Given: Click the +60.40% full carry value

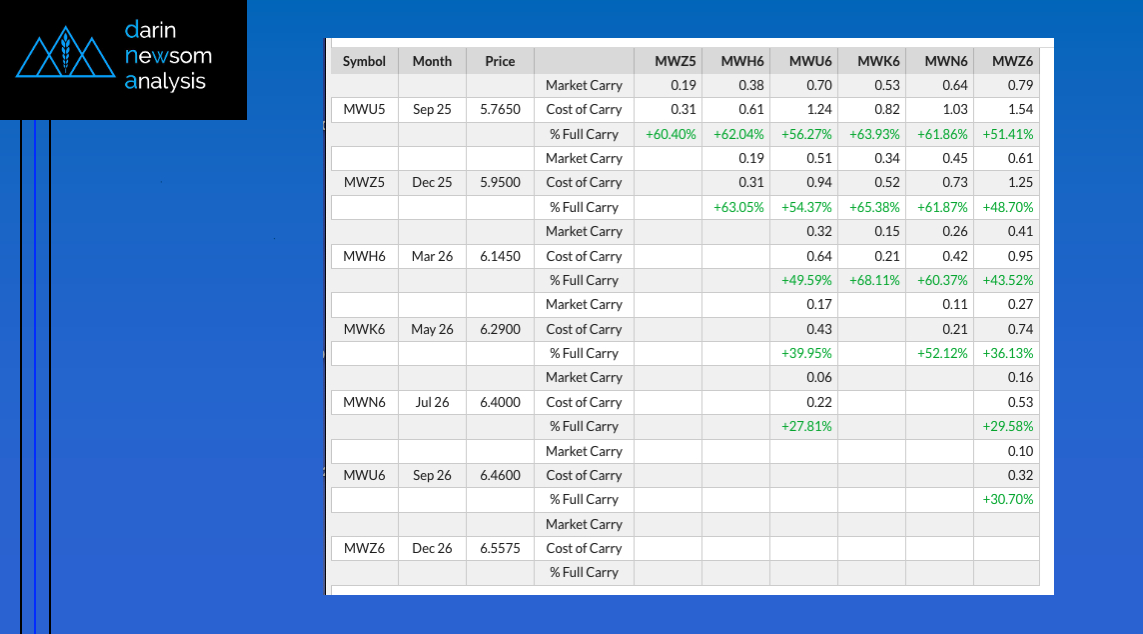Looking at the screenshot, I should 670,134.
